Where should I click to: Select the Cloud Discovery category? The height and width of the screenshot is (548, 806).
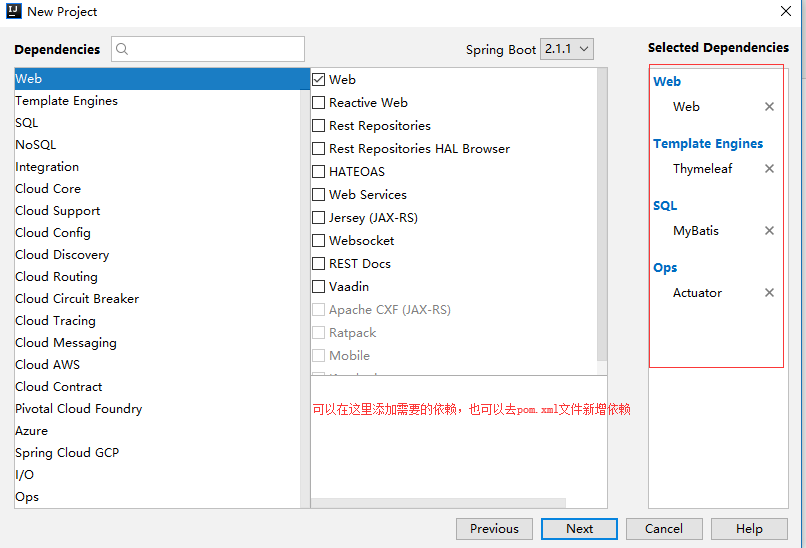(x=157, y=254)
